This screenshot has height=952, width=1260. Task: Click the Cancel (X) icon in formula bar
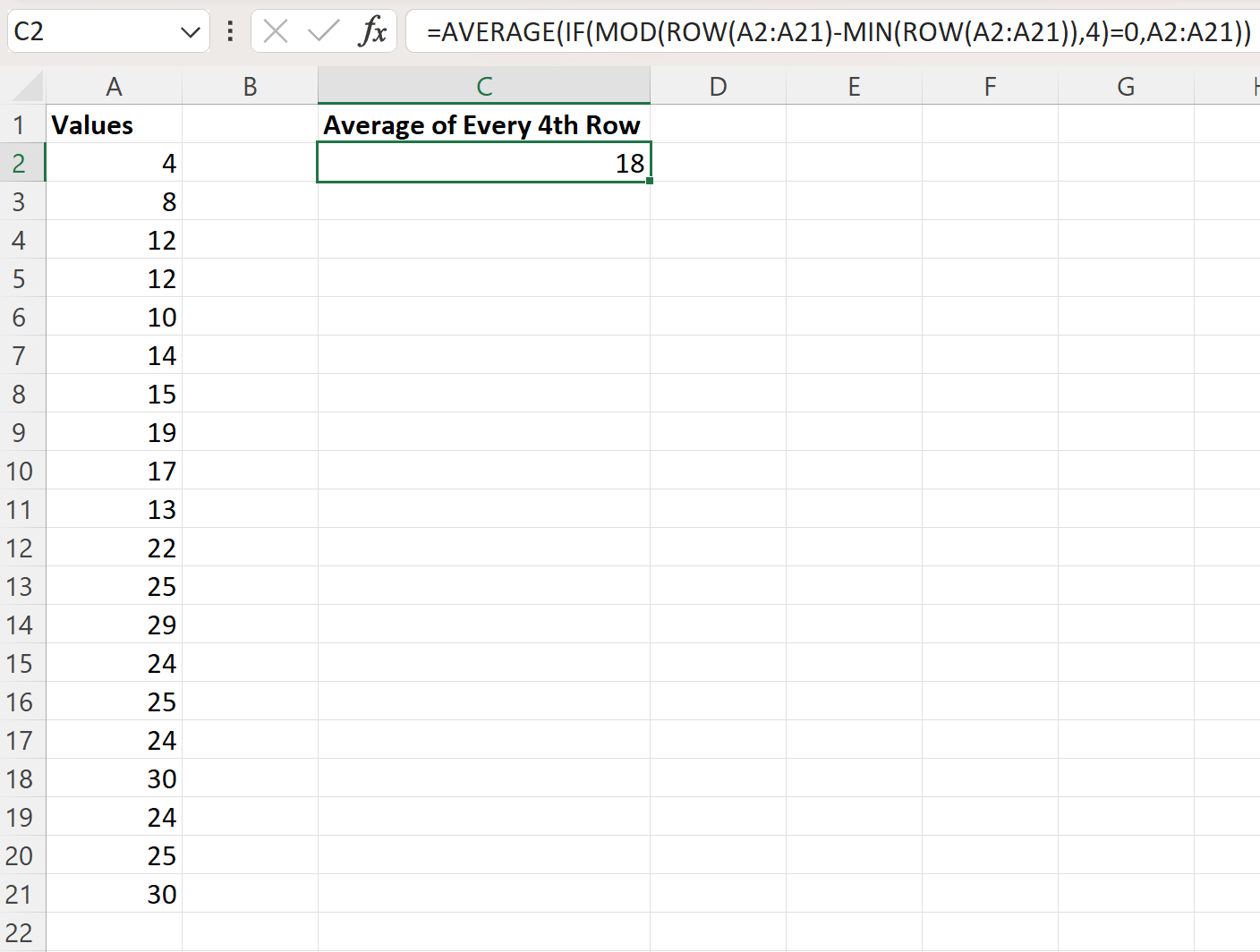[276, 31]
